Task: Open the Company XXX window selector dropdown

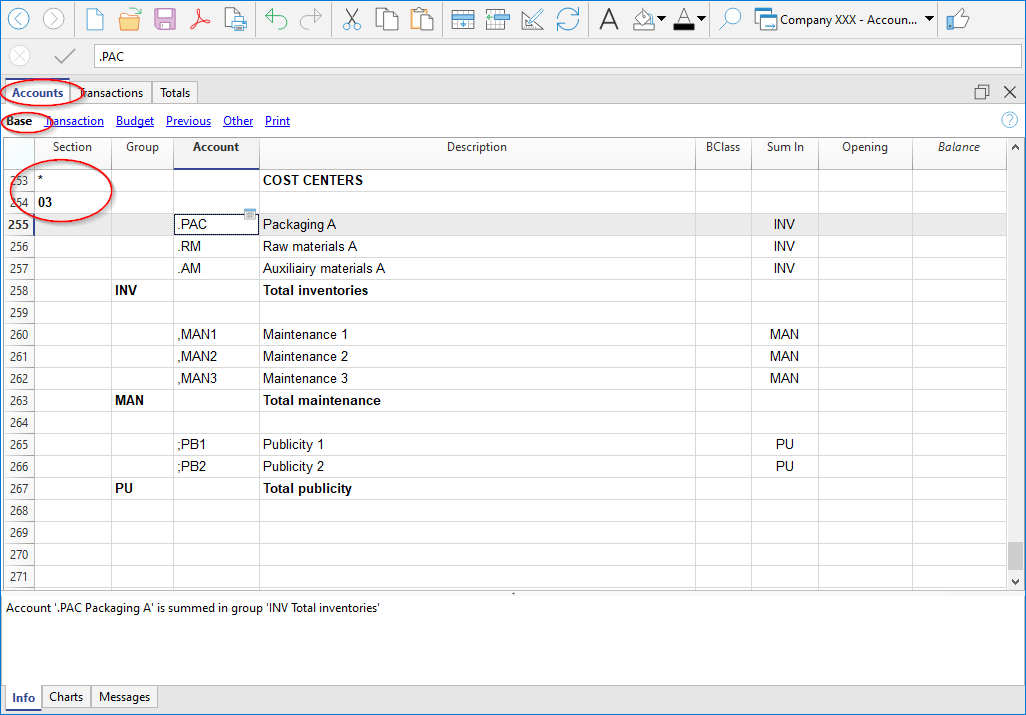Action: (929, 19)
